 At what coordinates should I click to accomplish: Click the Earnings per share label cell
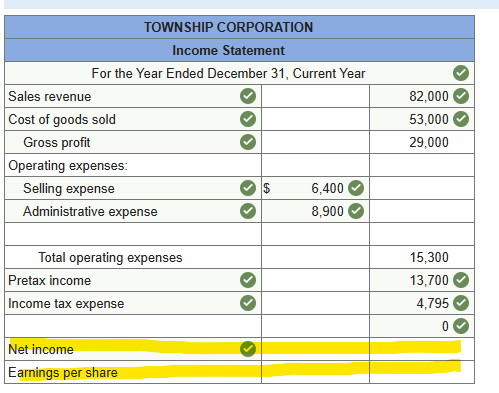pyautogui.click(x=133, y=372)
